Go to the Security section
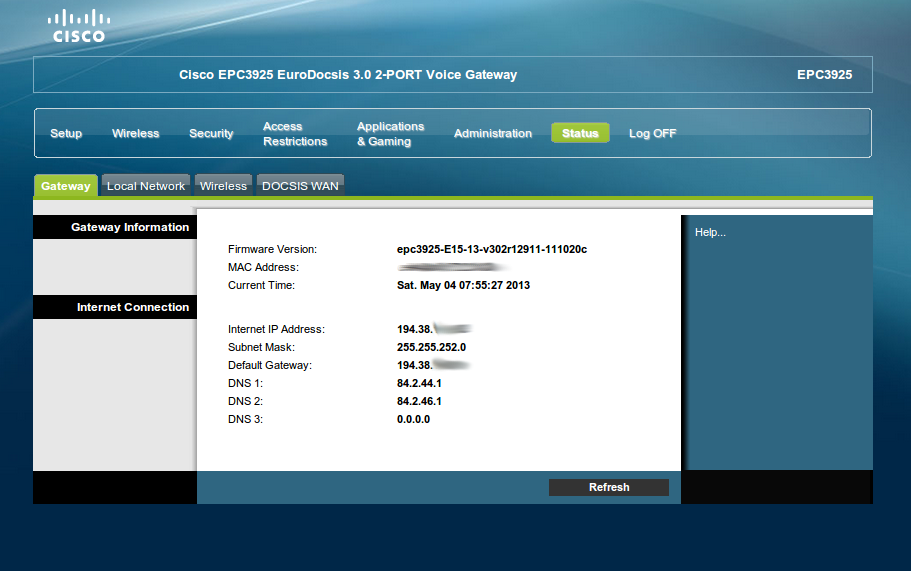The width and height of the screenshot is (911, 571). click(211, 134)
